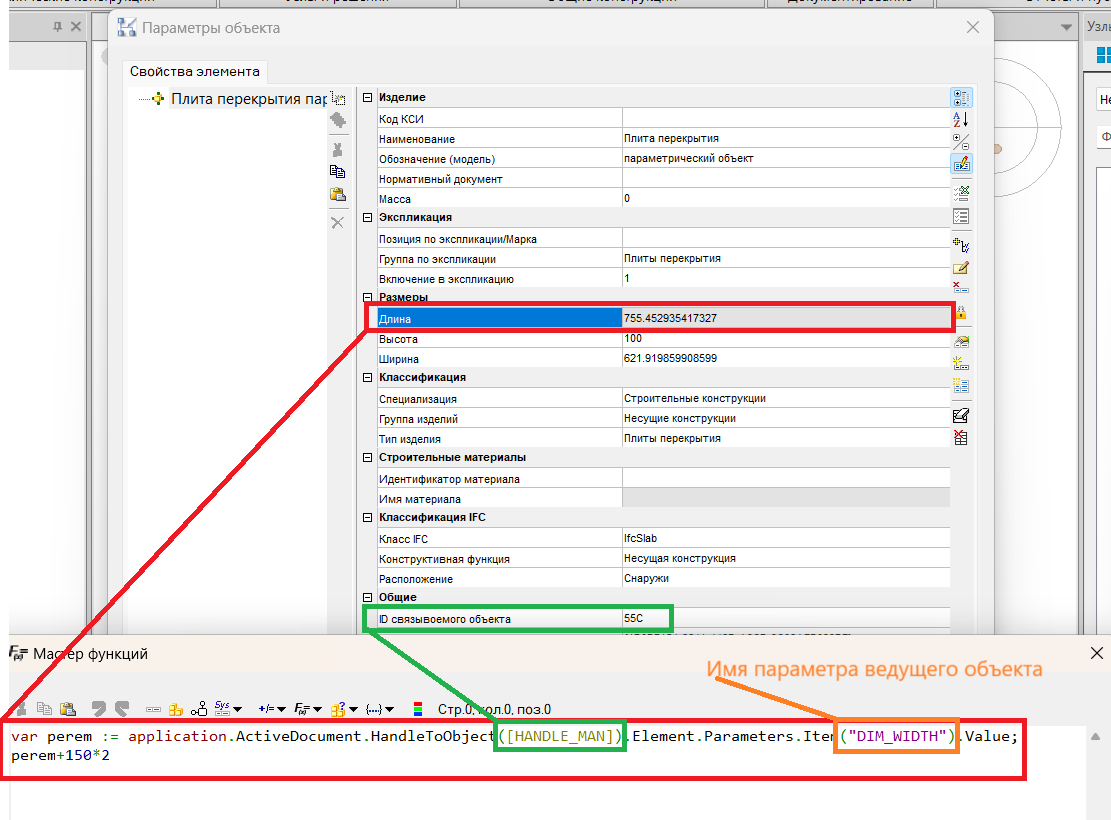Click the list checklist icon below the green one

point(961,216)
